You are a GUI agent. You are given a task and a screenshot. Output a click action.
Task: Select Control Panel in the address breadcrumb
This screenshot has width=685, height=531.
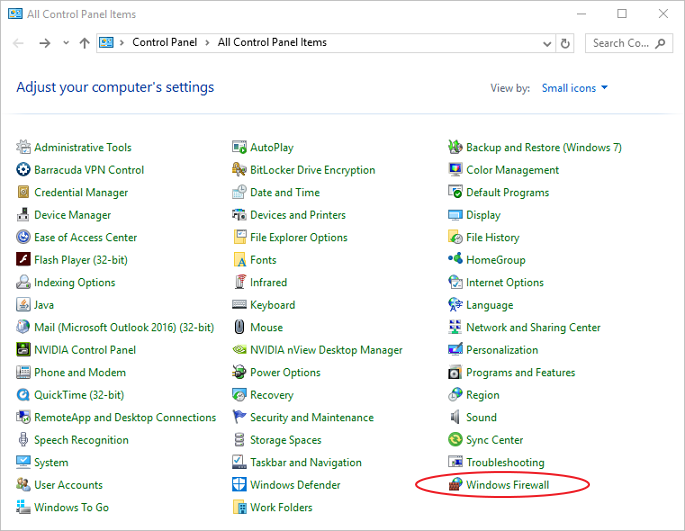164,43
